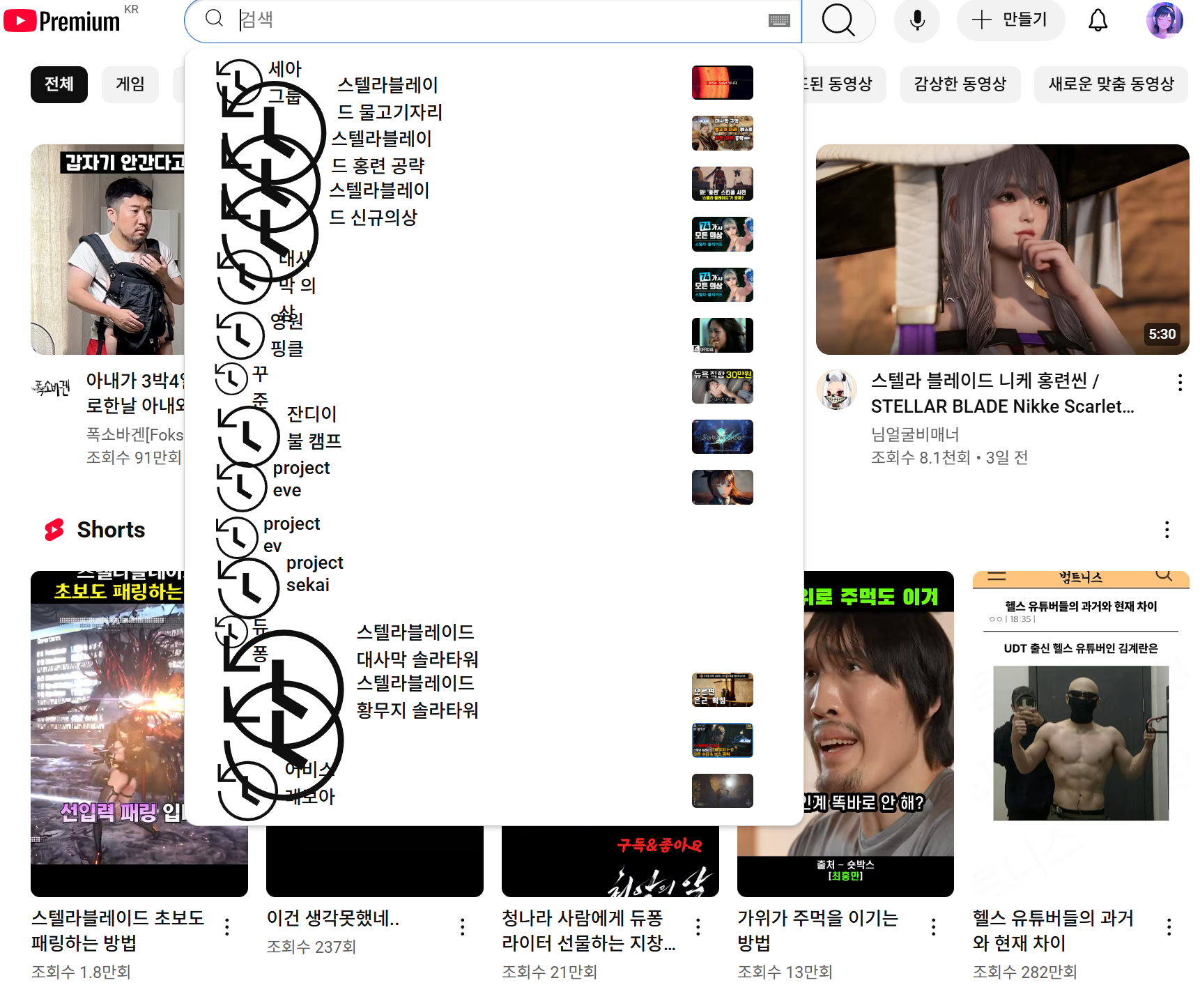Click the Shorts logo icon
Image resolution: width=1200 pixels, height=1008 pixels.
(54, 530)
